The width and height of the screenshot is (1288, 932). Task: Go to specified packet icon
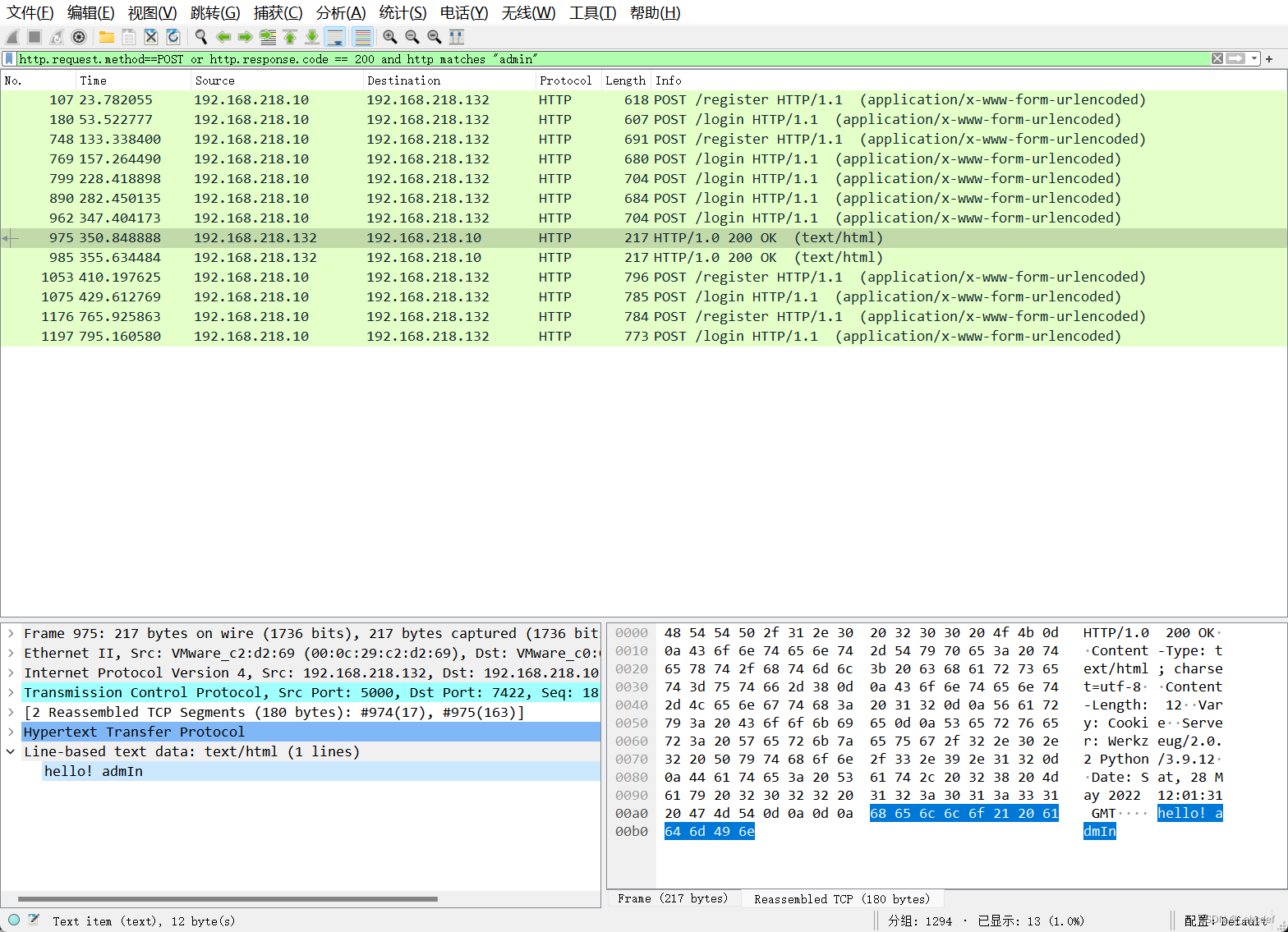point(268,37)
